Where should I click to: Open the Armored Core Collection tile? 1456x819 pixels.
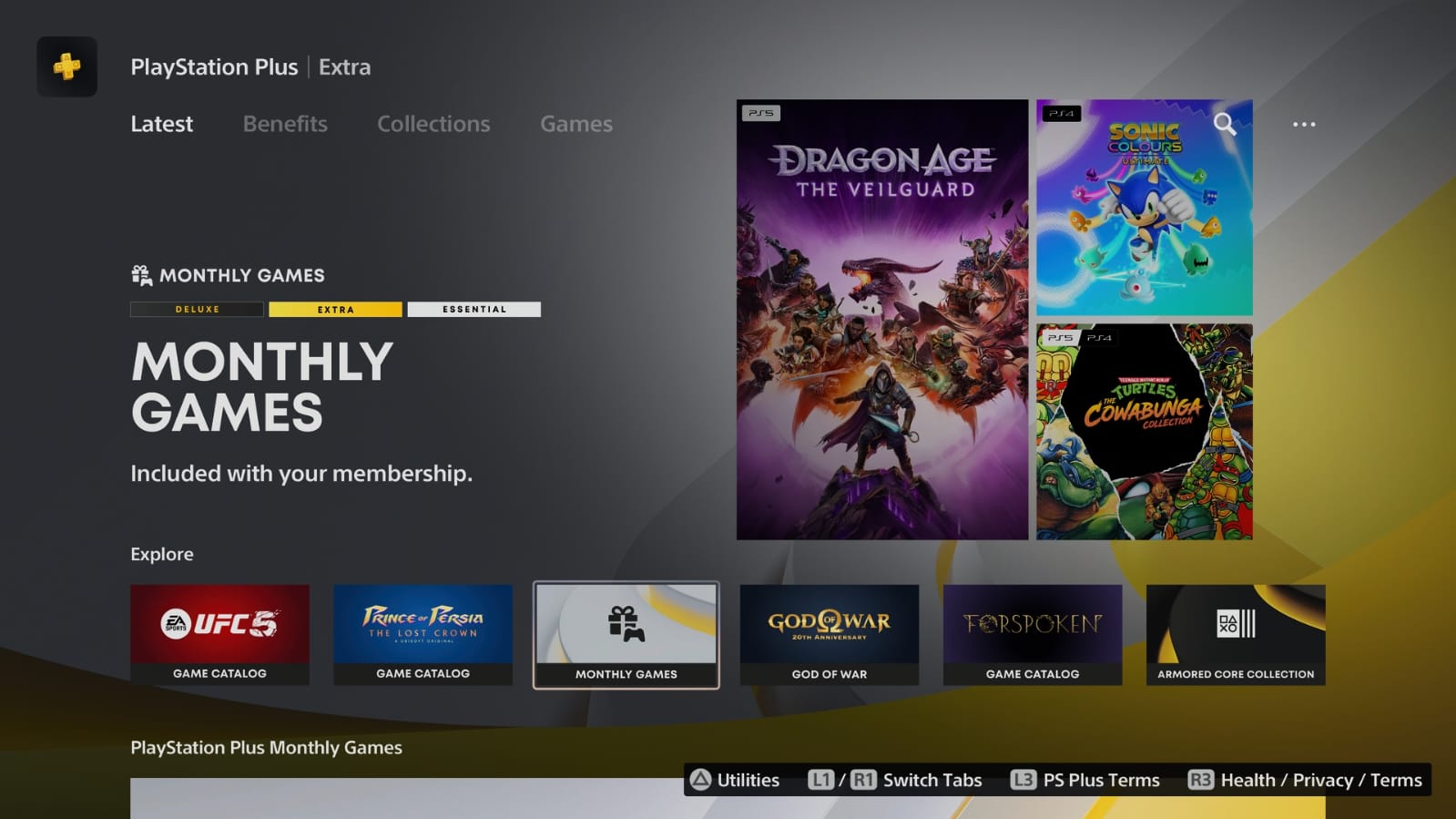click(1236, 635)
